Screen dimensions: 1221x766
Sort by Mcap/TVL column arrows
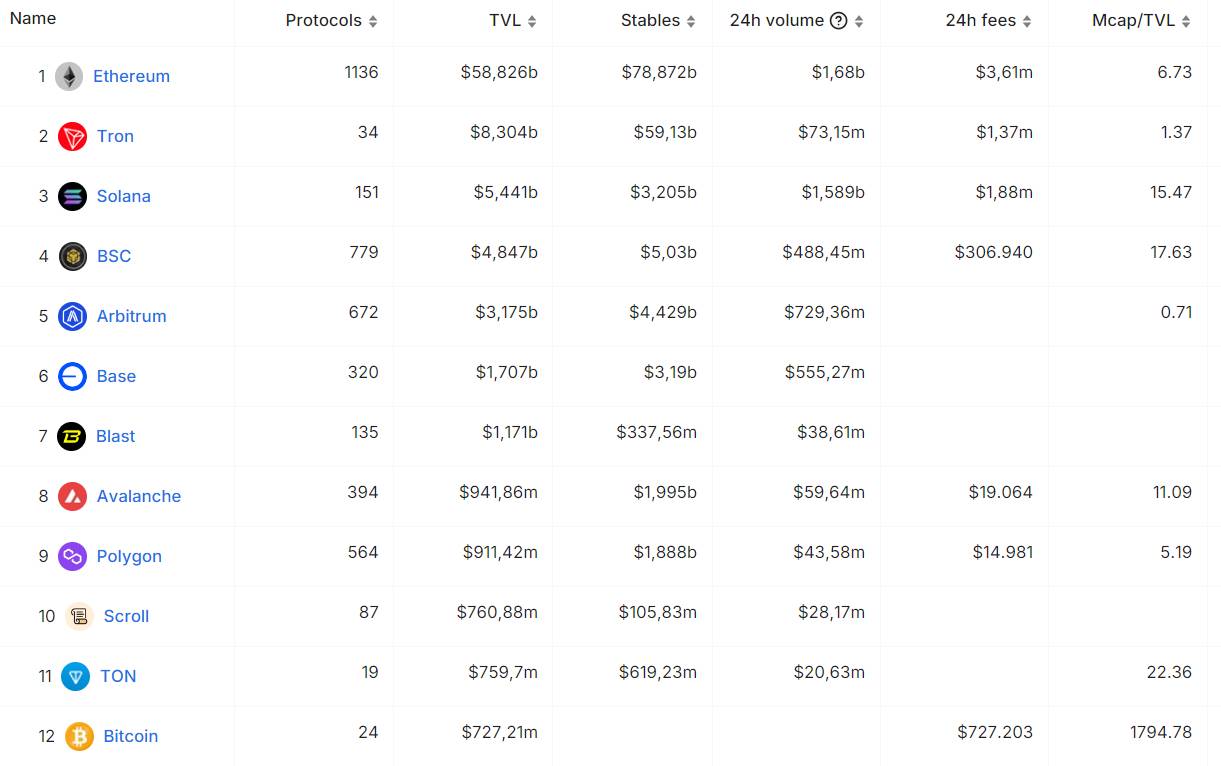coord(1186,21)
